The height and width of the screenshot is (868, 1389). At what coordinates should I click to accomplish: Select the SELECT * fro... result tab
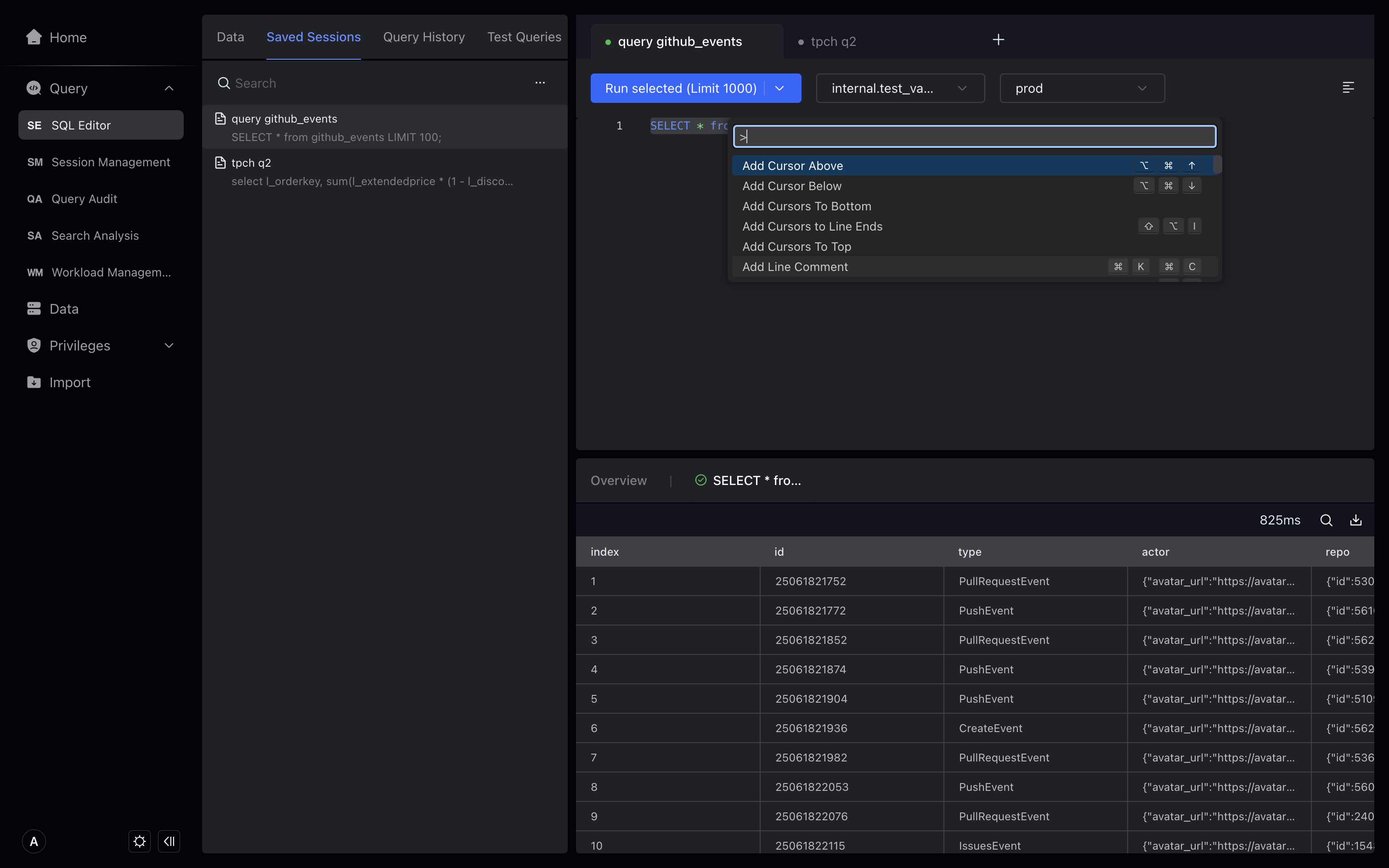tap(748, 480)
